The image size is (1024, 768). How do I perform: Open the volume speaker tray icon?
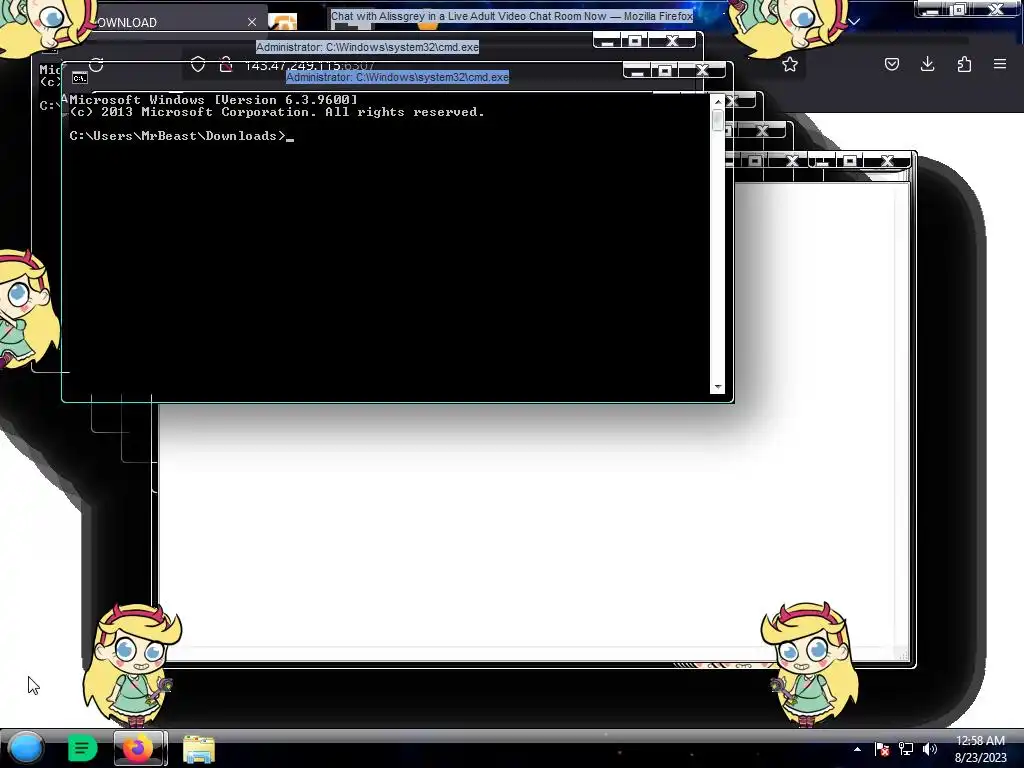pyautogui.click(x=930, y=749)
